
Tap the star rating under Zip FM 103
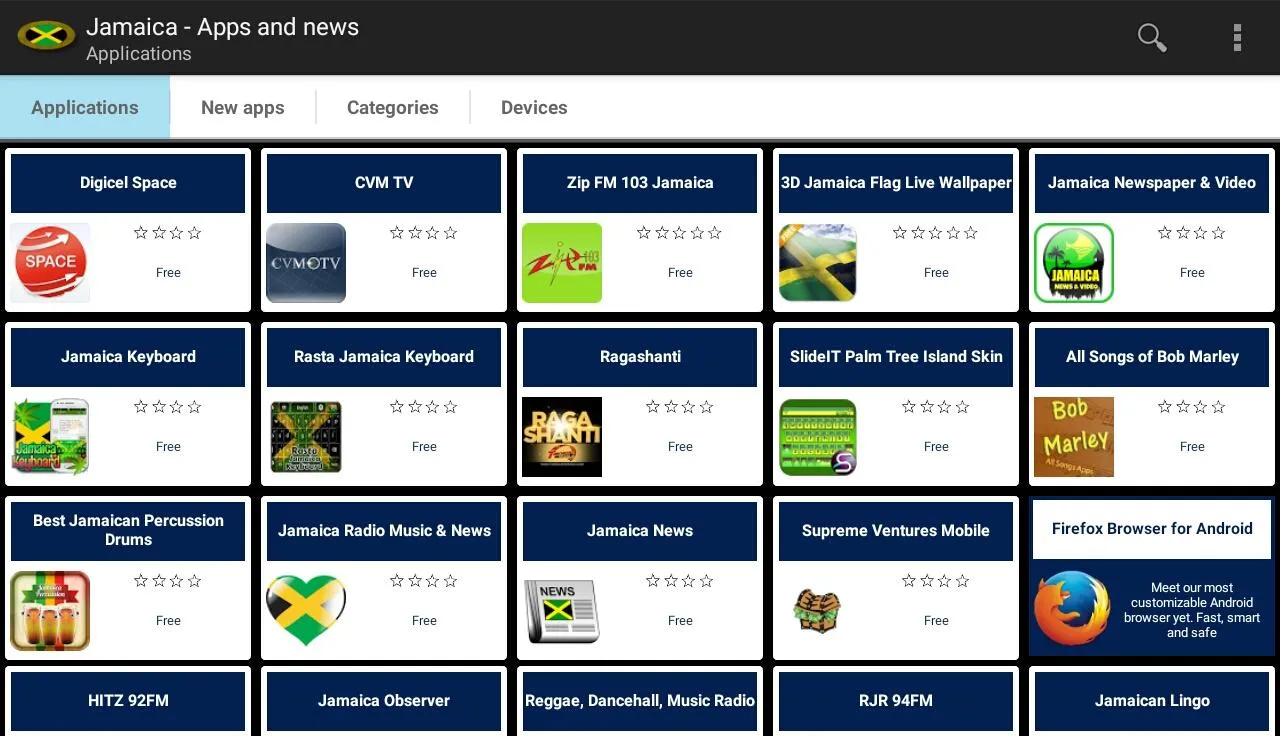[x=680, y=233]
